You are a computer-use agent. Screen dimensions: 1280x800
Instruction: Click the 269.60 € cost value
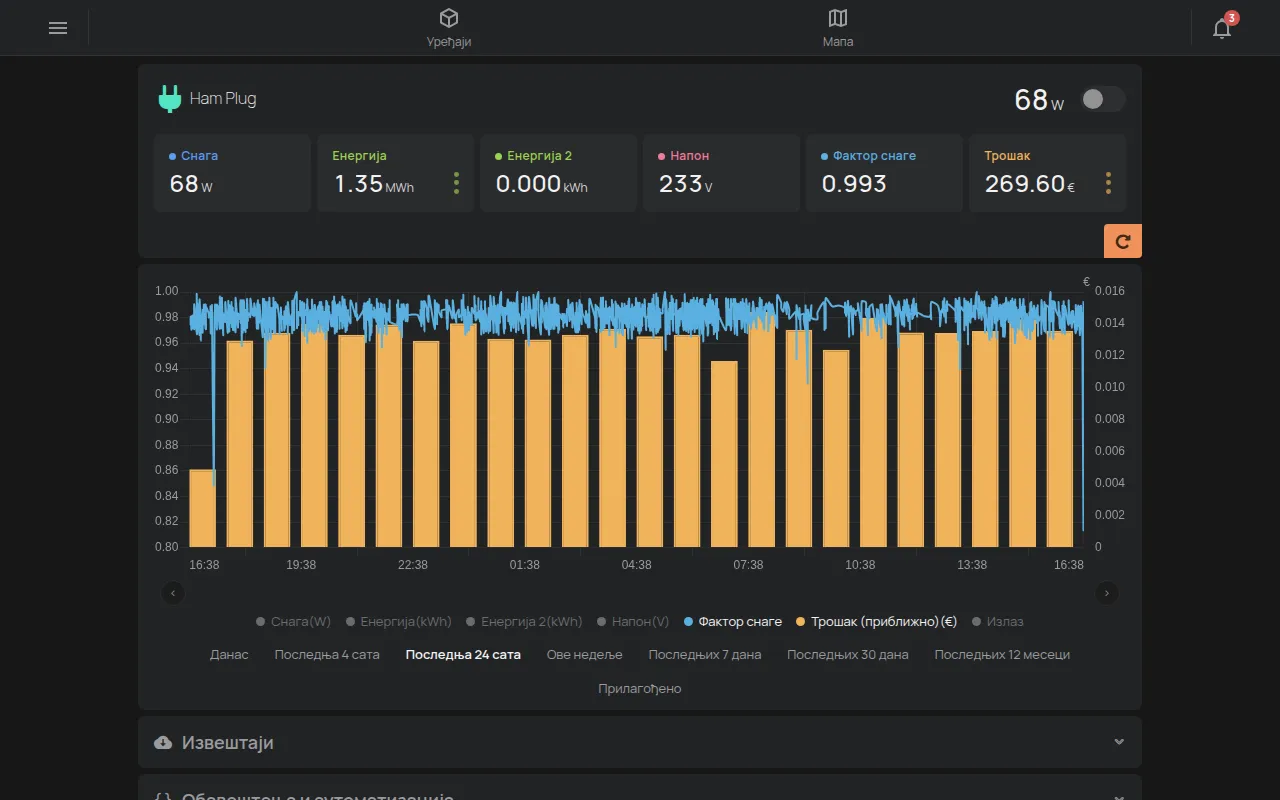coord(1030,184)
